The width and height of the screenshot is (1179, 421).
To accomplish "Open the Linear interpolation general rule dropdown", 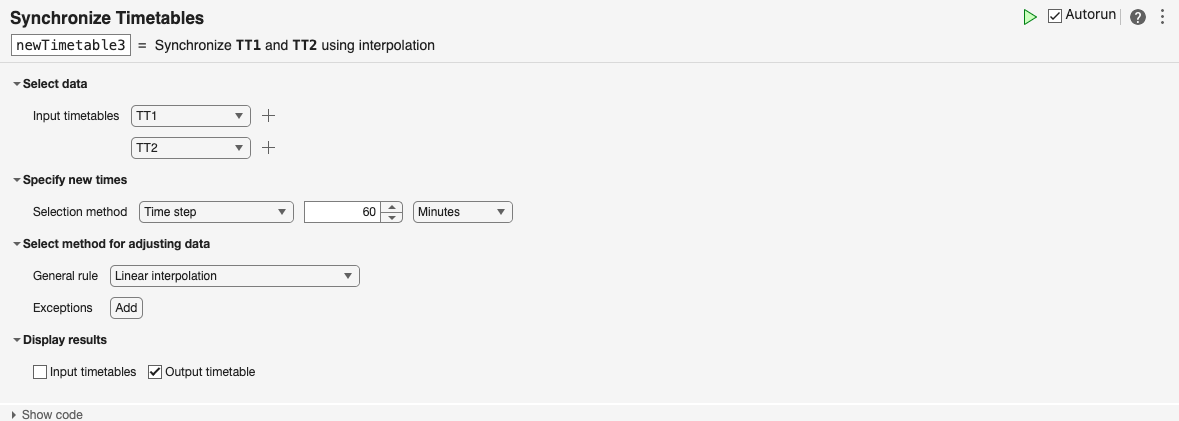I will click(x=234, y=276).
